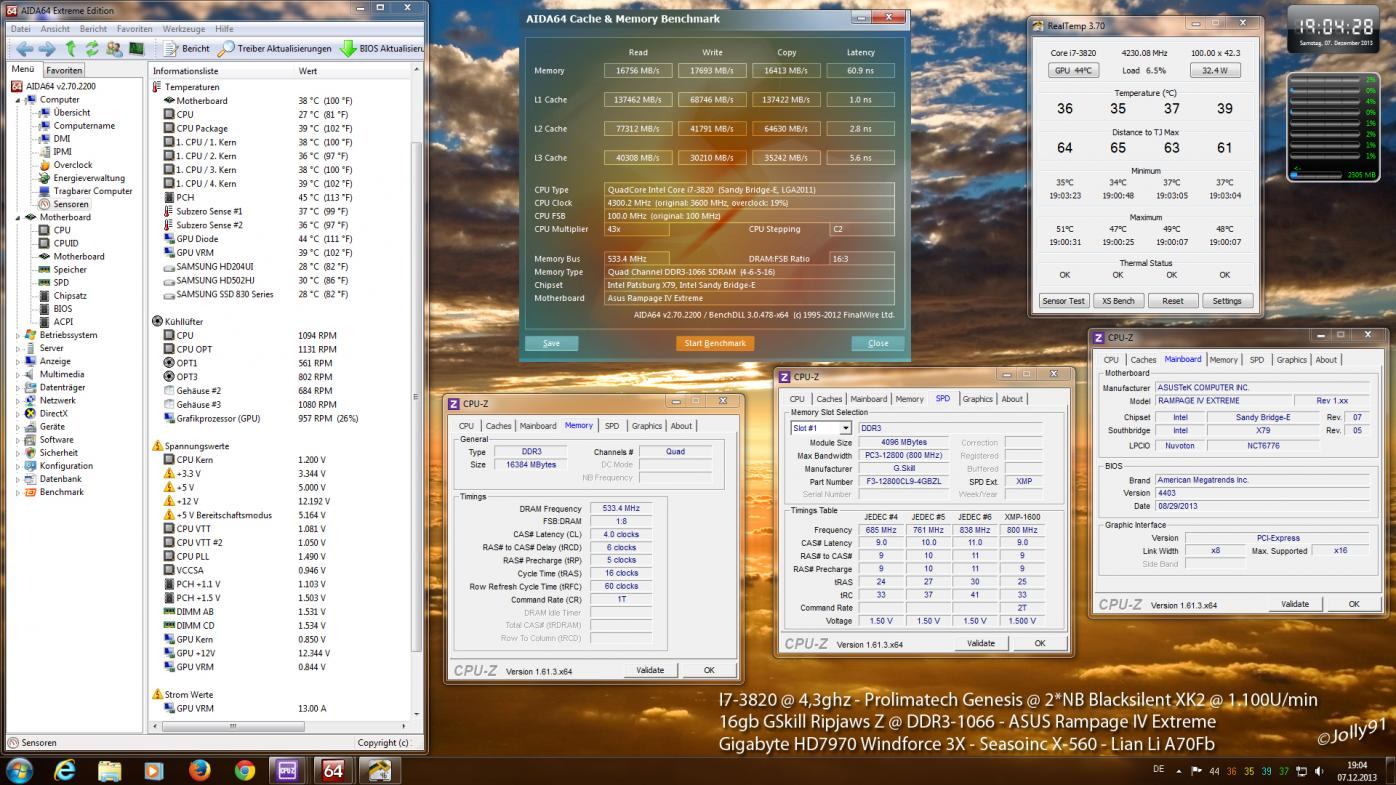1396x785 pixels.
Task: Expand the Betriebssystem tree node
Action: (18, 335)
